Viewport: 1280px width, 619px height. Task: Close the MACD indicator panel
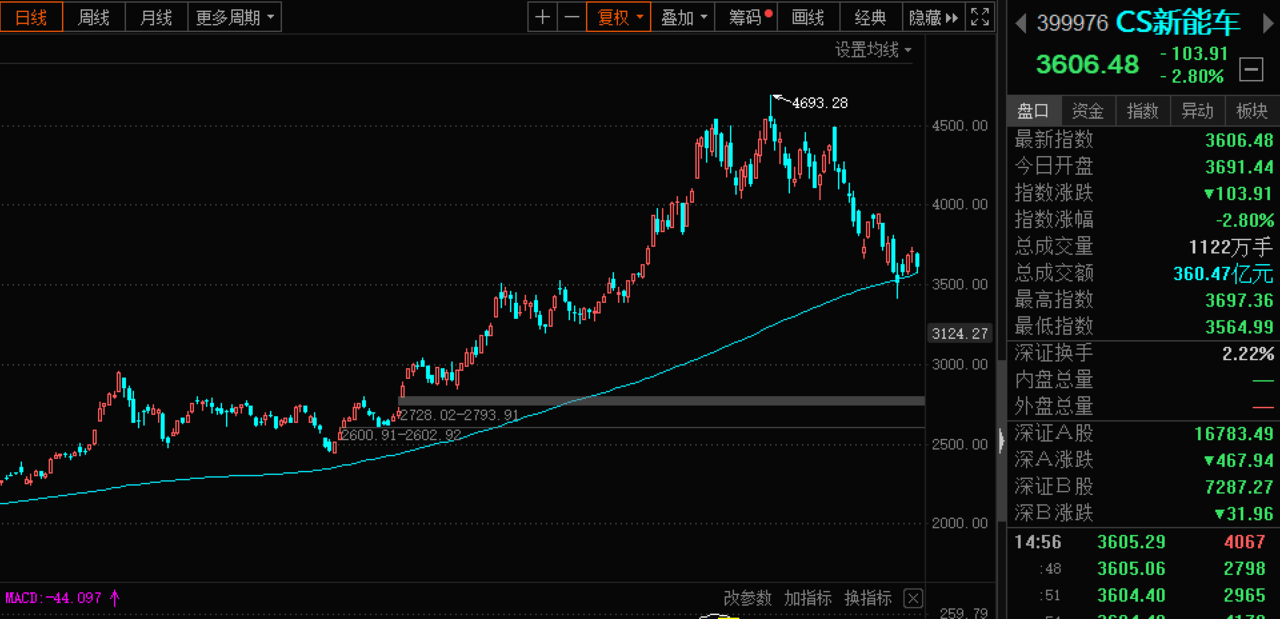pos(912,598)
